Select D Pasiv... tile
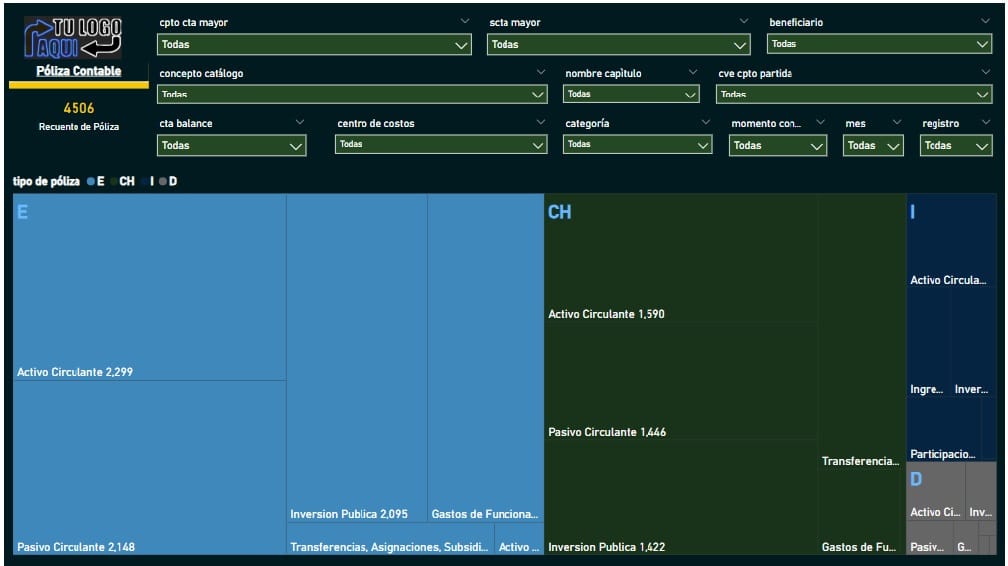Viewport: 1008px width, 566px height. point(930,538)
